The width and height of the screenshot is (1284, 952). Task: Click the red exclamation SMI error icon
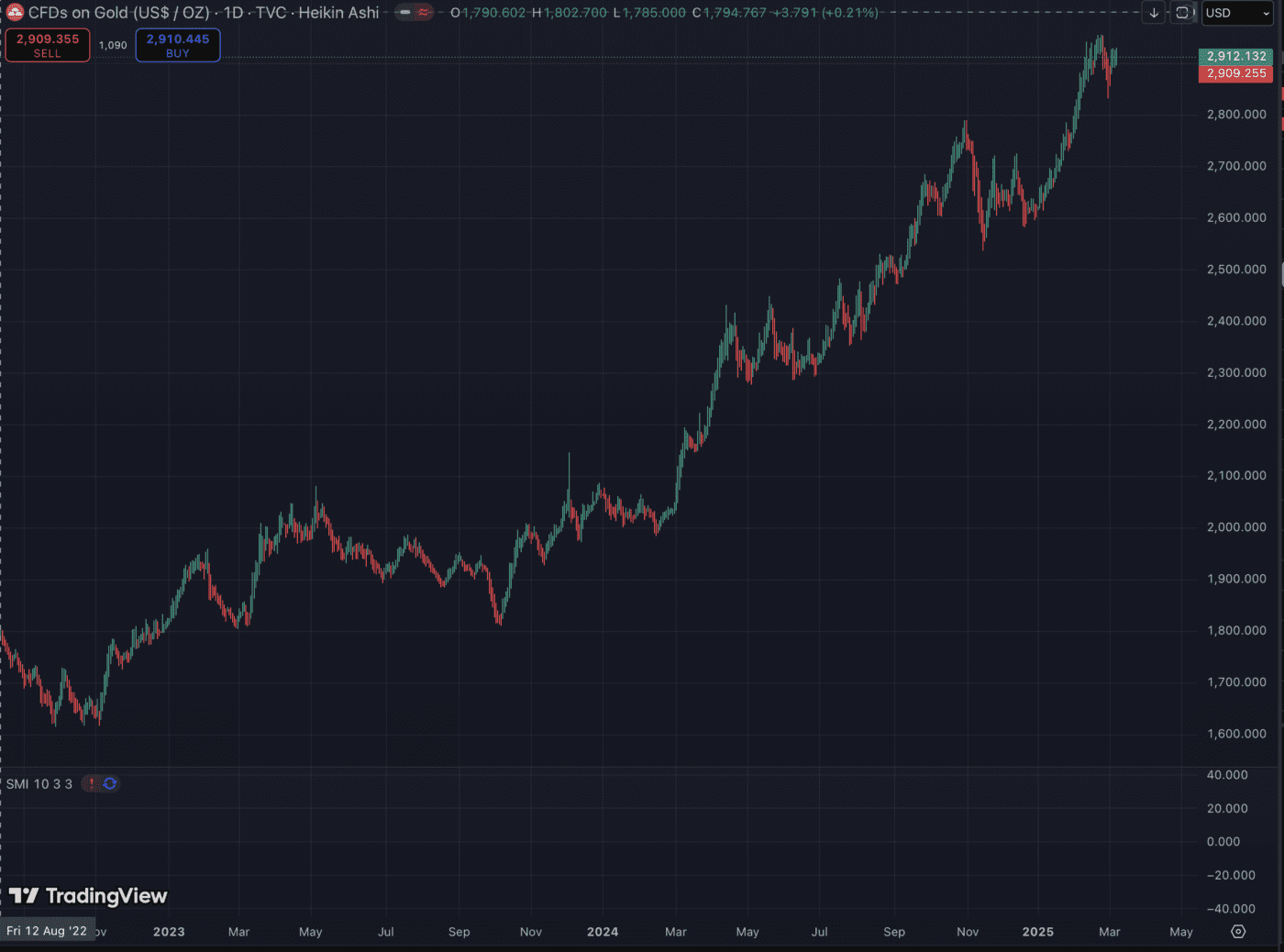(x=91, y=784)
